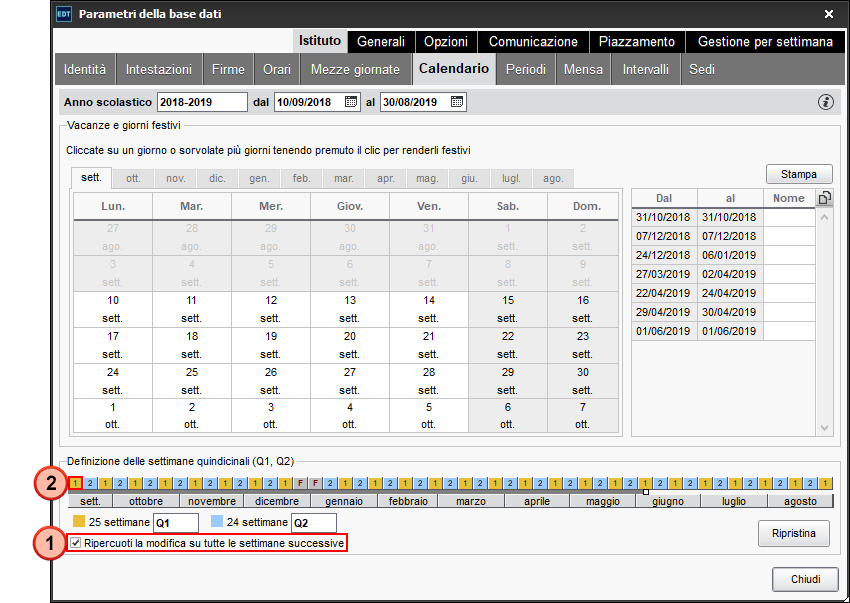Click the 30/04/2019 end date cell

(730, 312)
